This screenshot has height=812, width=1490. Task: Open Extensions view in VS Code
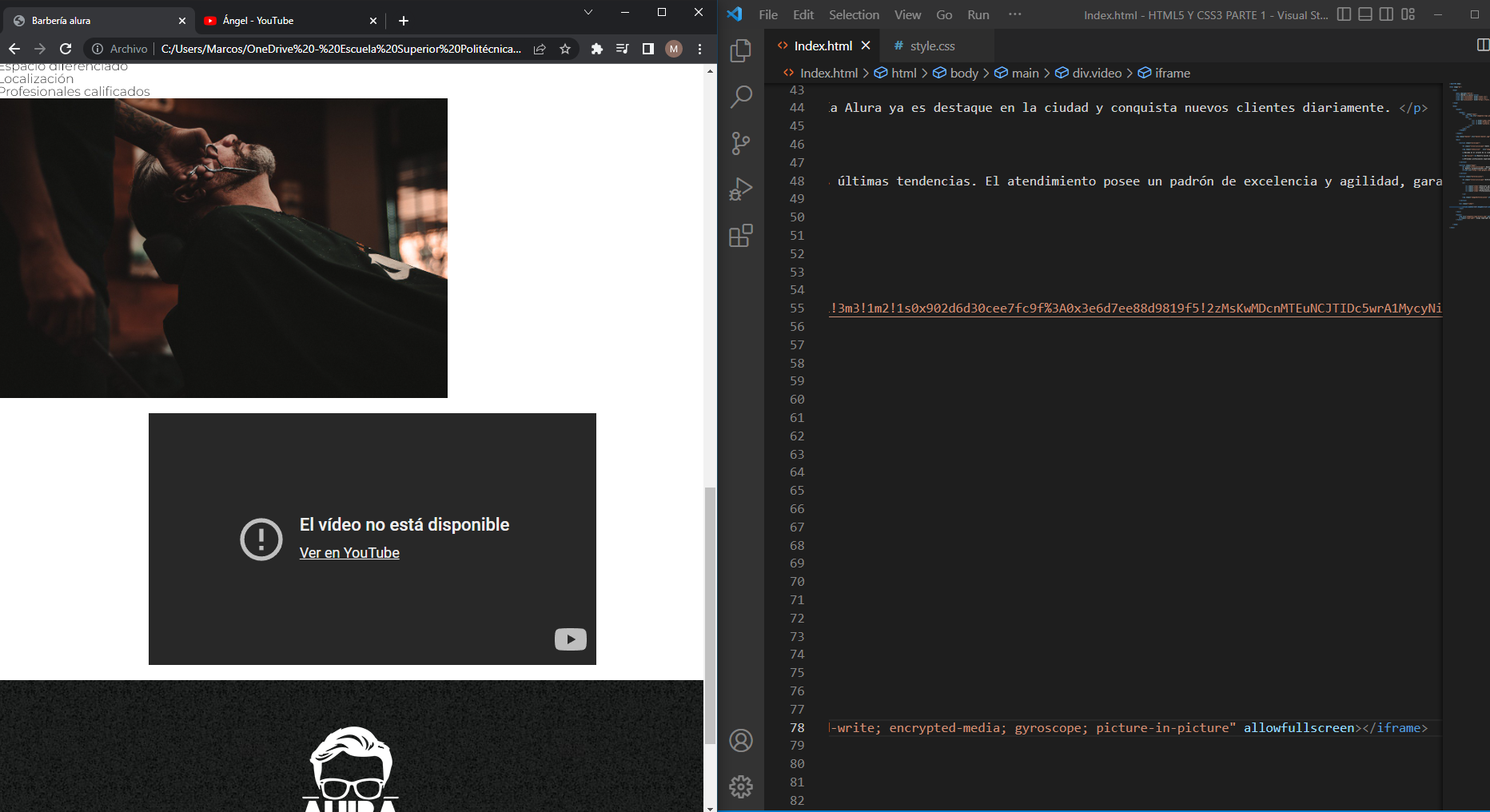pyautogui.click(x=741, y=236)
